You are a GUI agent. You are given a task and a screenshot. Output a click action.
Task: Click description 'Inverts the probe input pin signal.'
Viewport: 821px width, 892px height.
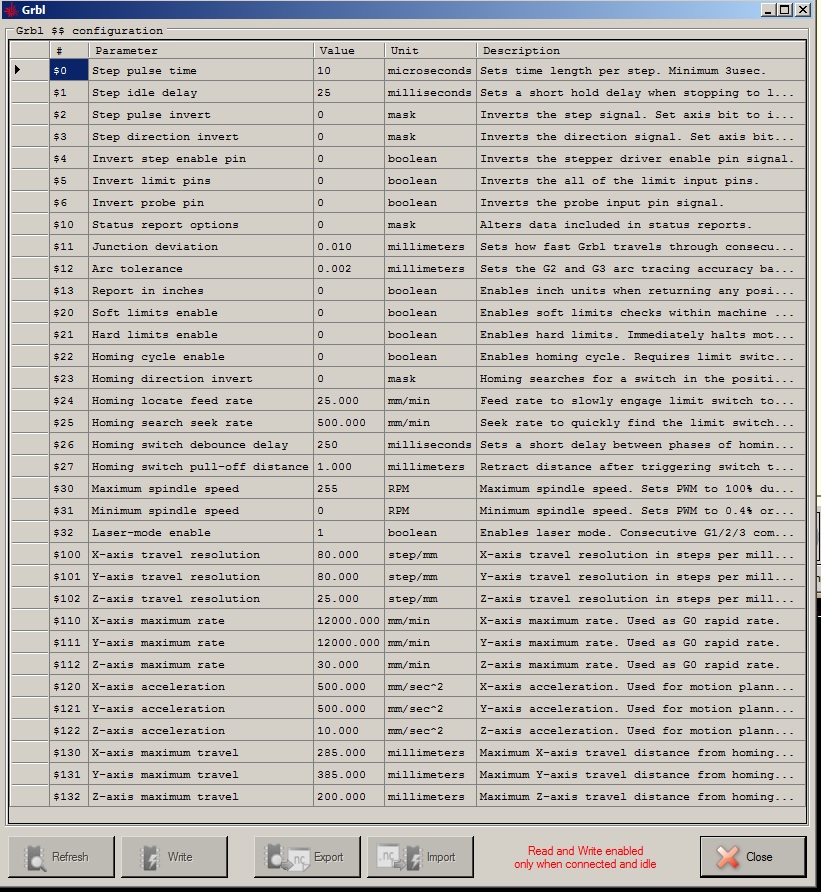[x=641, y=202]
